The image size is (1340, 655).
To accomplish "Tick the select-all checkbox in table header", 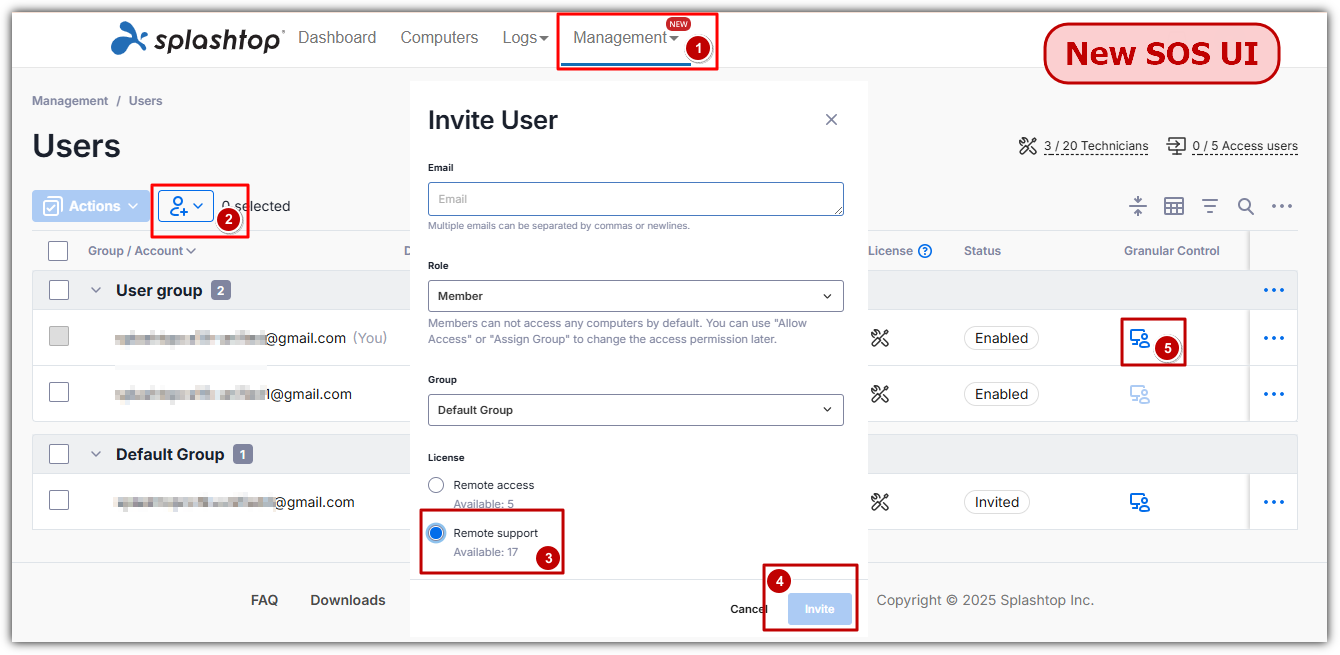I will [59, 251].
